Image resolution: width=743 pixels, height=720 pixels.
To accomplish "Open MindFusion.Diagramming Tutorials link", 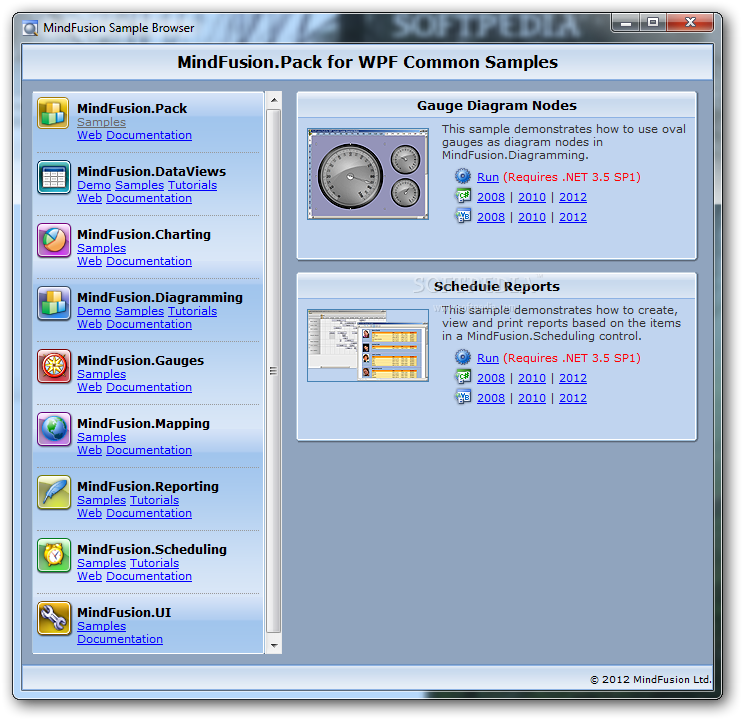I will click(x=192, y=311).
